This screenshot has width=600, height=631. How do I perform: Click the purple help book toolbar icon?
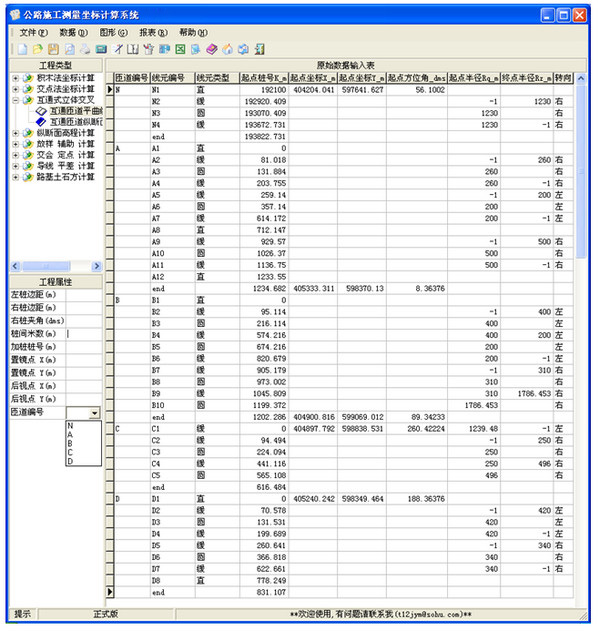(211, 48)
